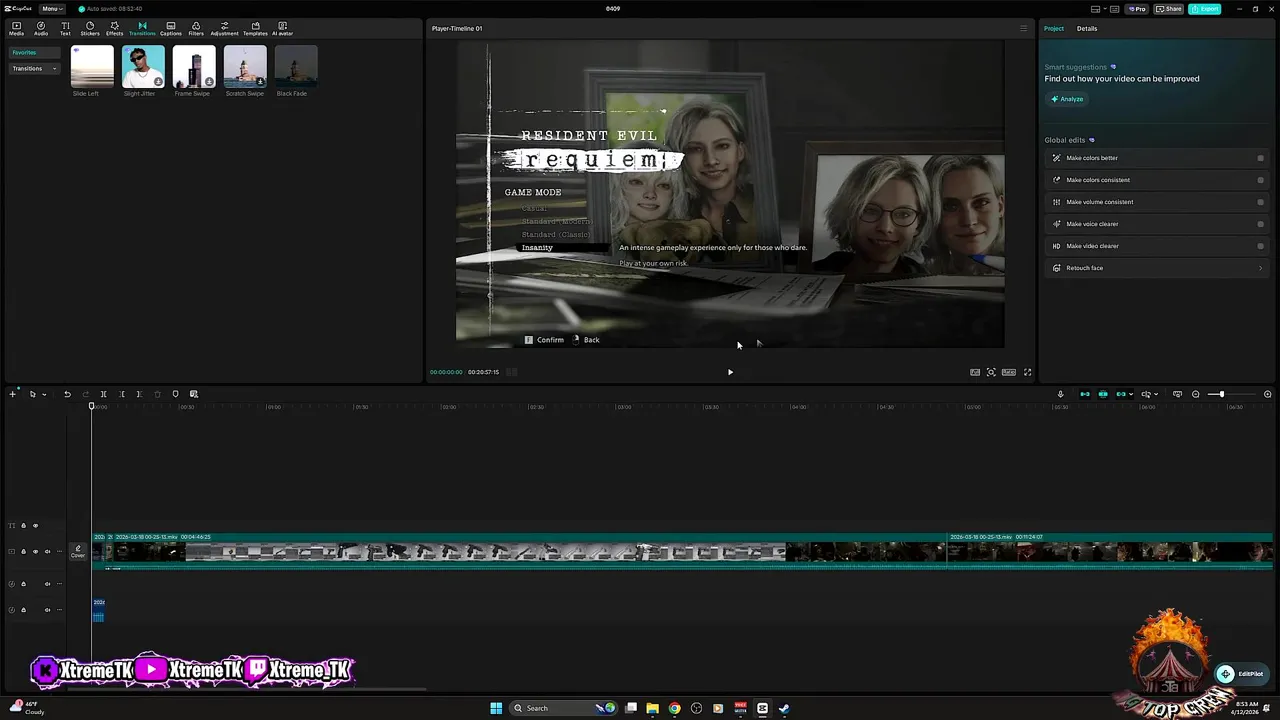Image resolution: width=1280 pixels, height=720 pixels.
Task: Click the Share button
Action: click(1169, 9)
